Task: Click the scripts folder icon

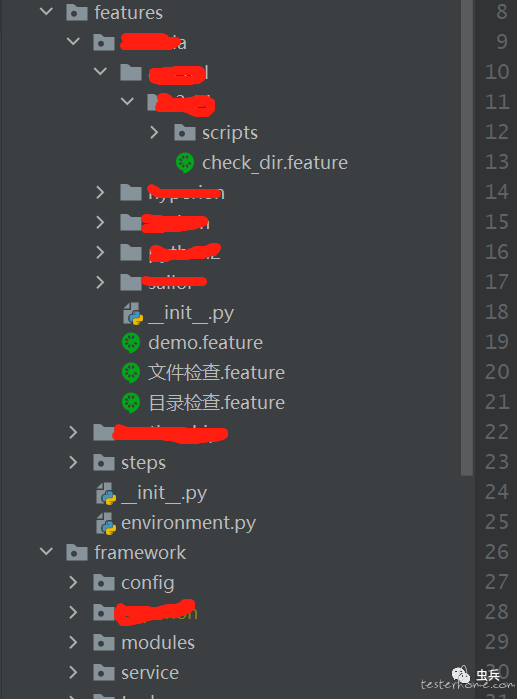Action: (185, 132)
